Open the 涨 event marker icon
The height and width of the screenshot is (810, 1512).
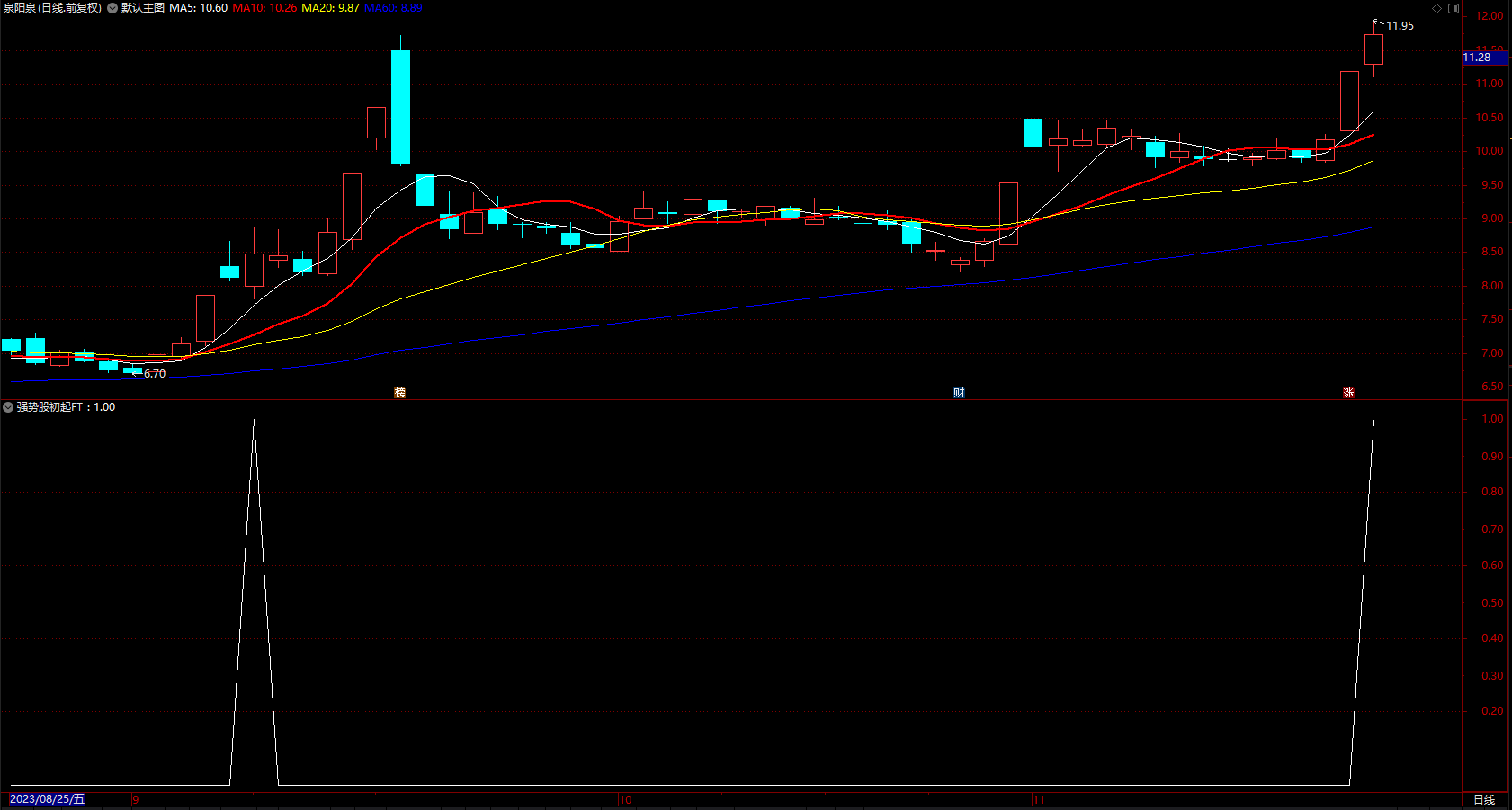[1348, 393]
